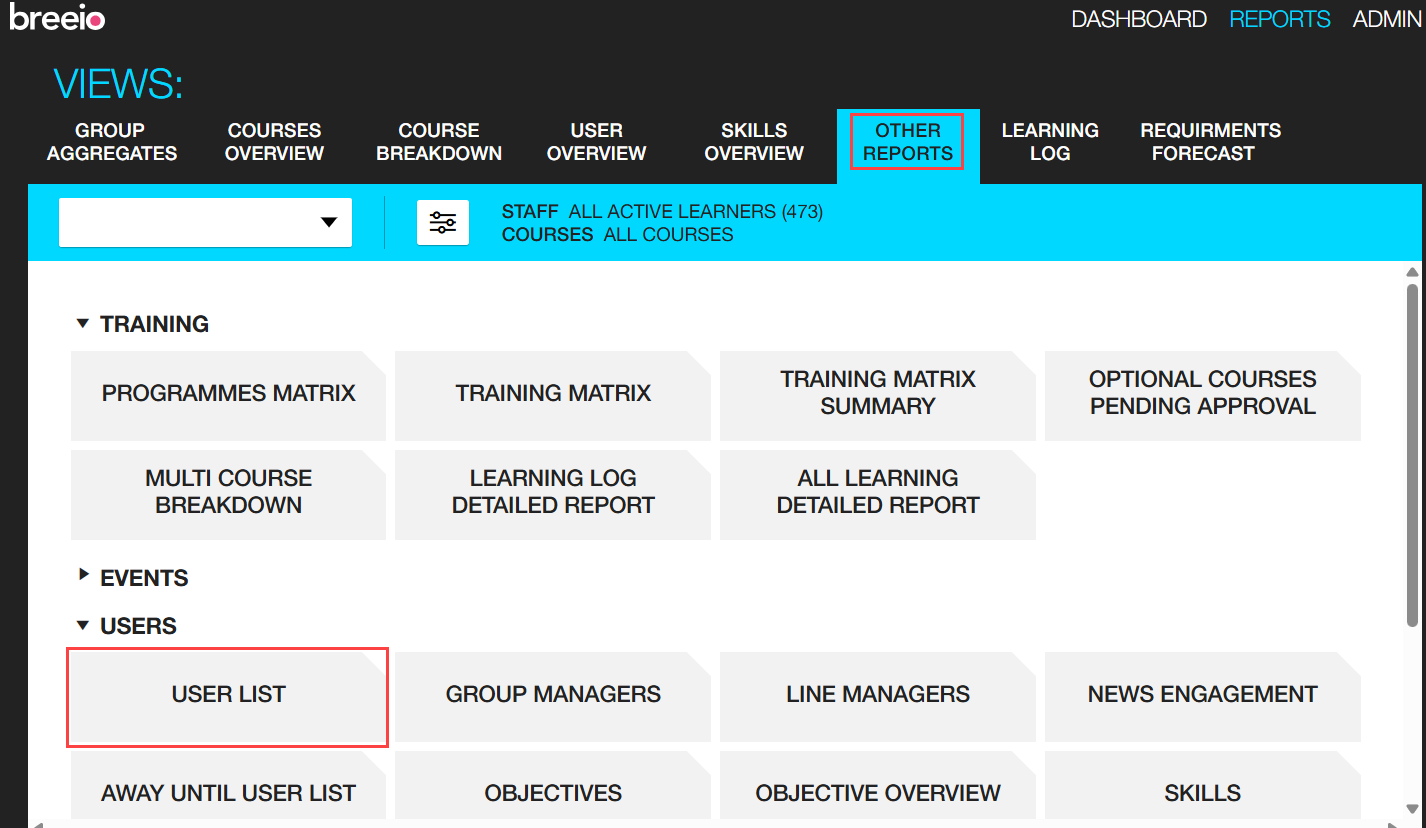This screenshot has height=828, width=1426.
Task: Open the empty group dropdown
Action: 205,222
